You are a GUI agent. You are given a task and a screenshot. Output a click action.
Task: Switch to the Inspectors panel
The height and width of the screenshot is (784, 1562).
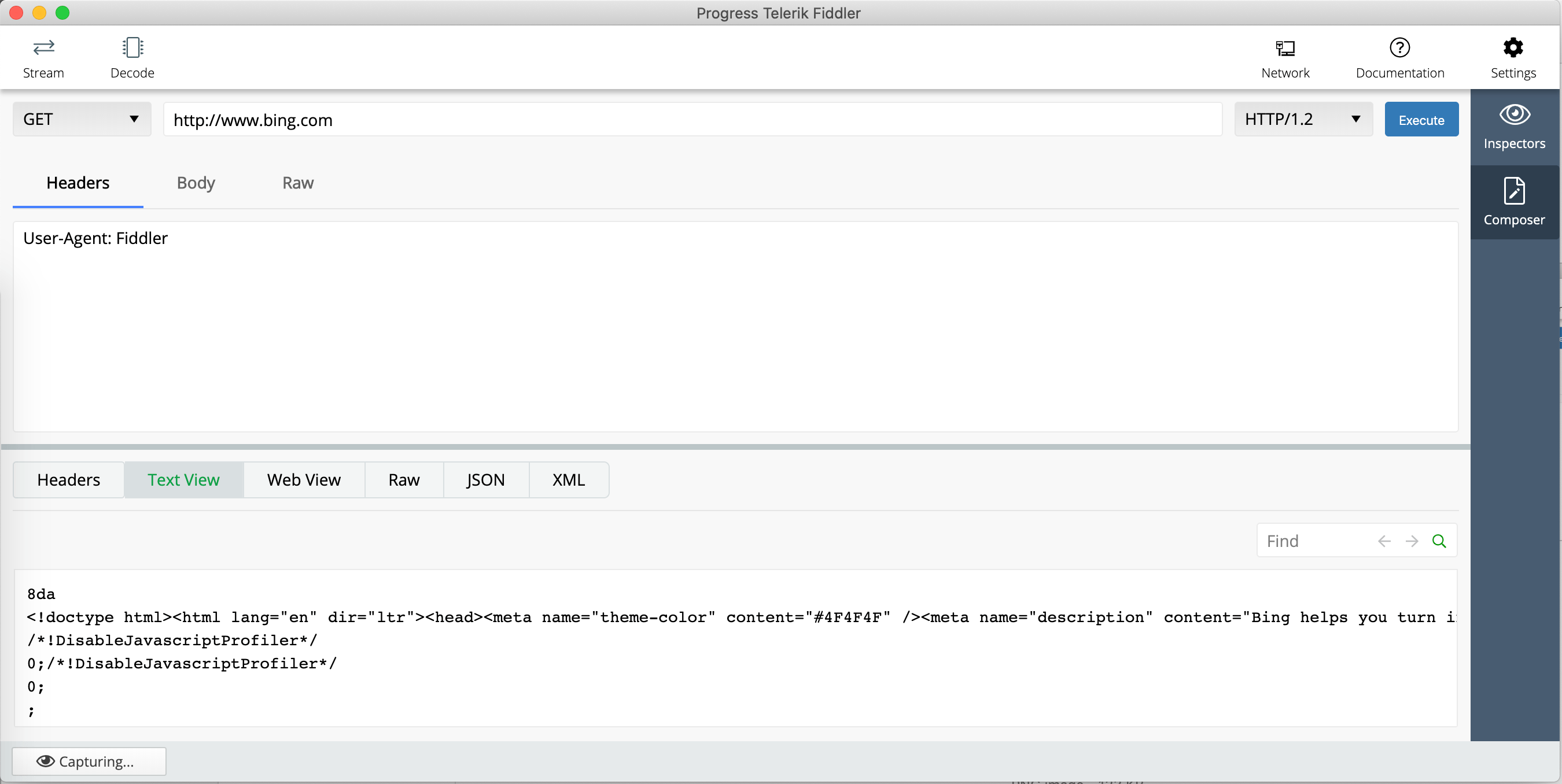pyautogui.click(x=1514, y=127)
